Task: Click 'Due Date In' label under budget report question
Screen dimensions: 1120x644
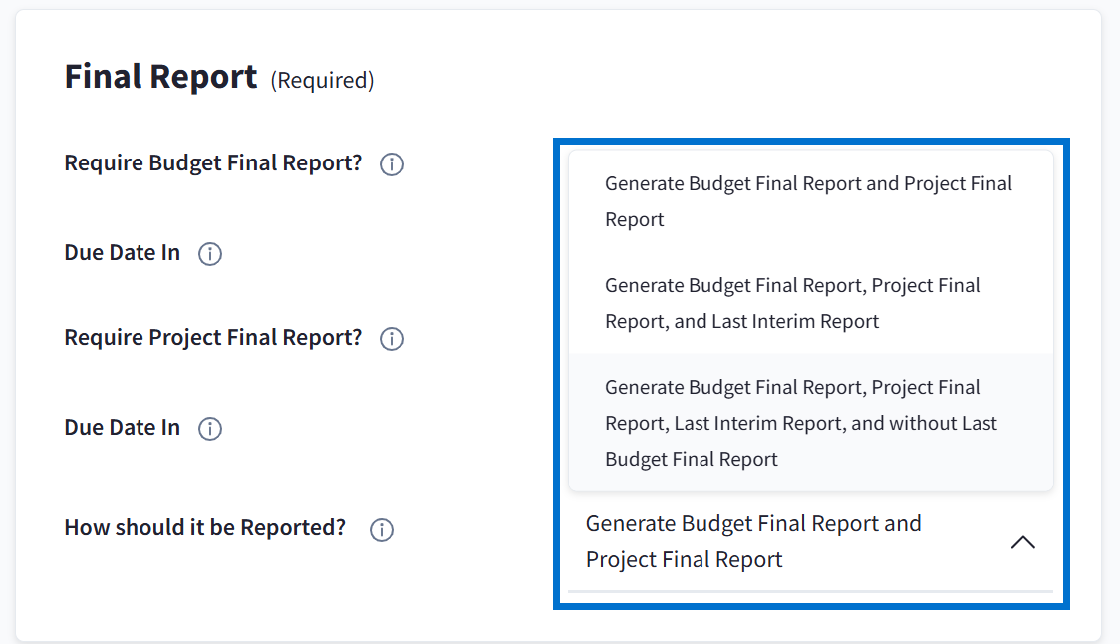Action: tap(122, 253)
